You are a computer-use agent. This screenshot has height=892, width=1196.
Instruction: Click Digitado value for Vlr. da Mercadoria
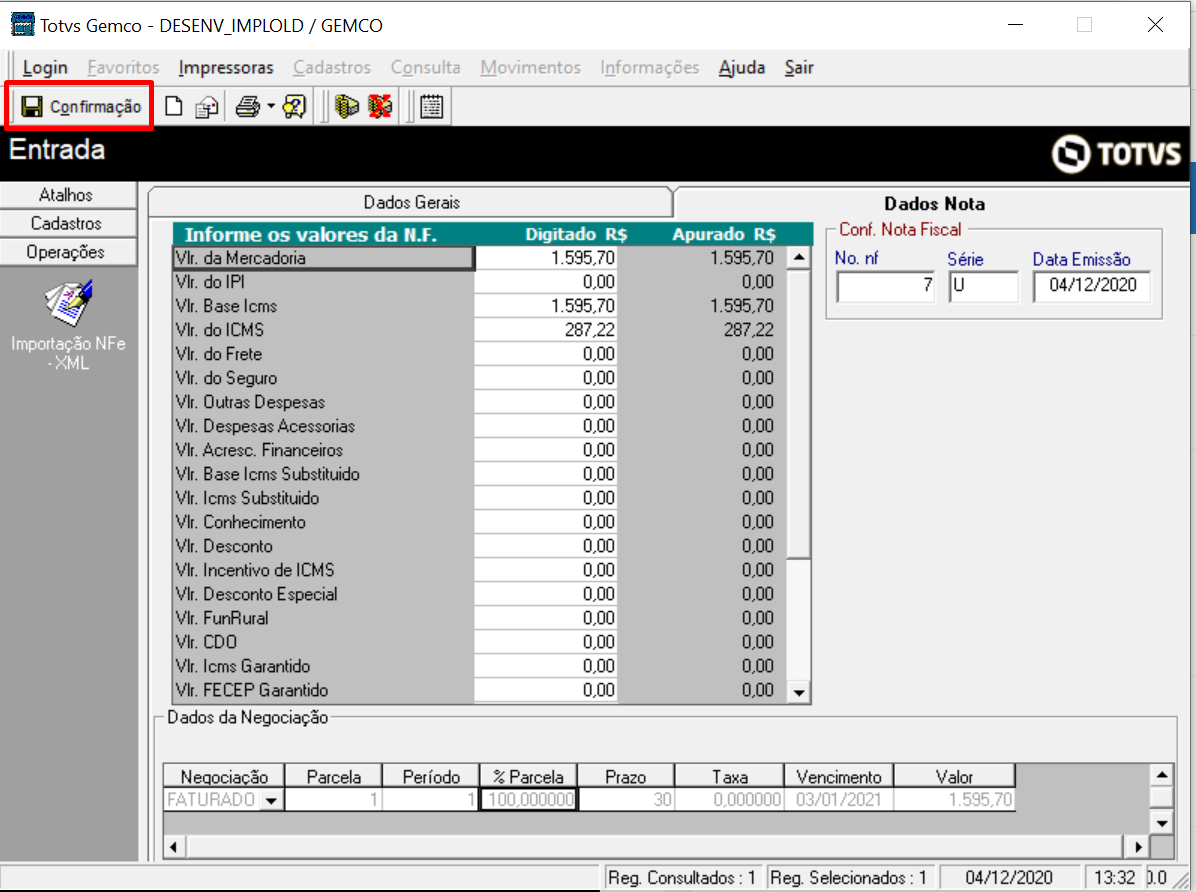pos(545,258)
